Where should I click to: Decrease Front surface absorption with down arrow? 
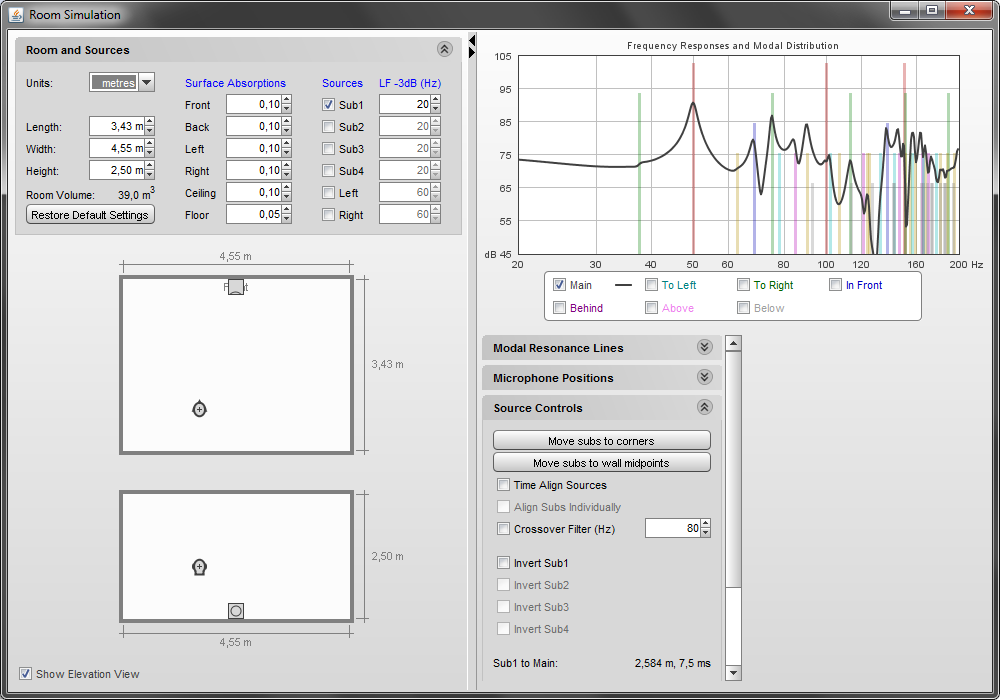point(287,109)
